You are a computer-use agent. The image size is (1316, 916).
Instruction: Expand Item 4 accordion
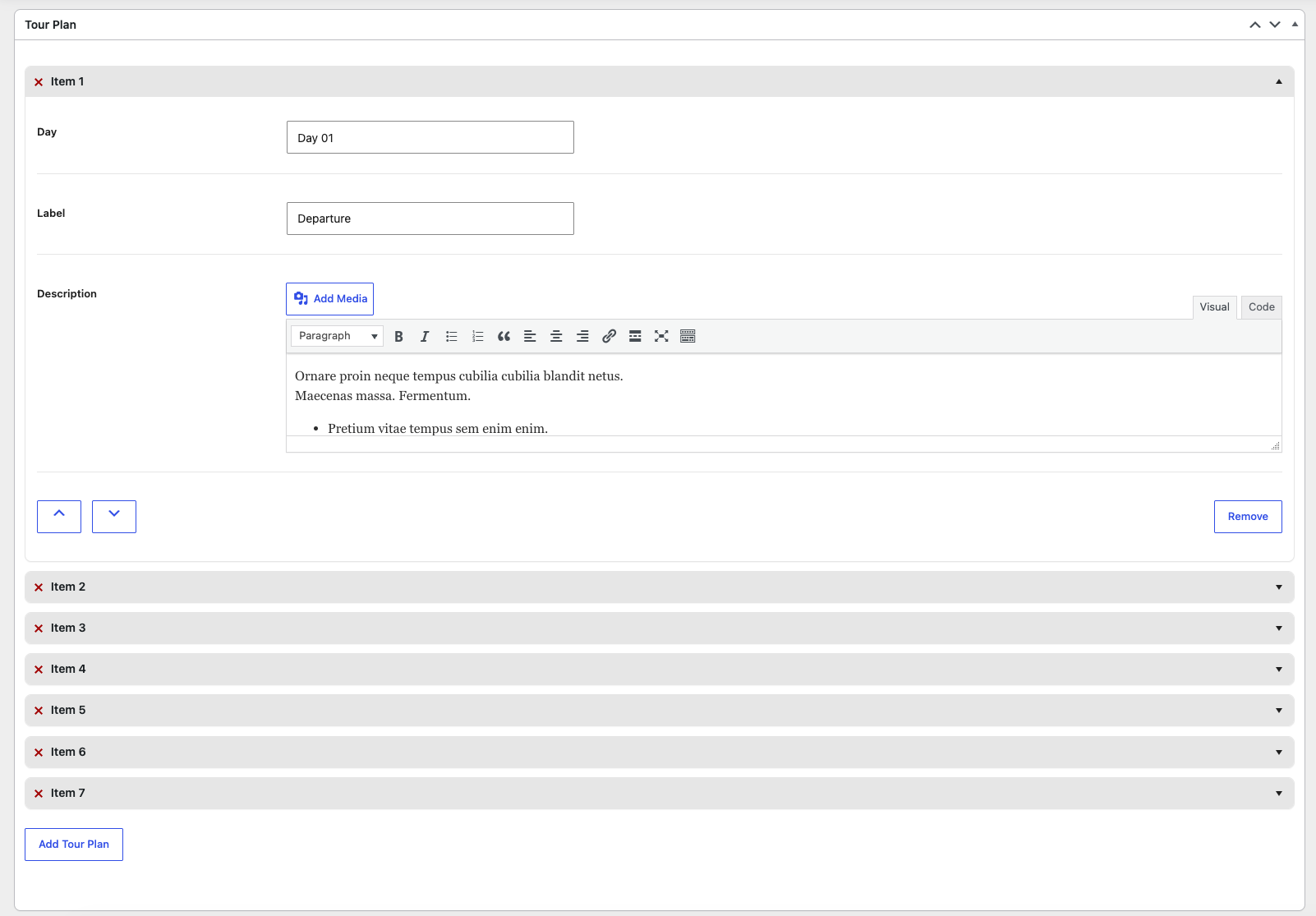[x=1279, y=670]
